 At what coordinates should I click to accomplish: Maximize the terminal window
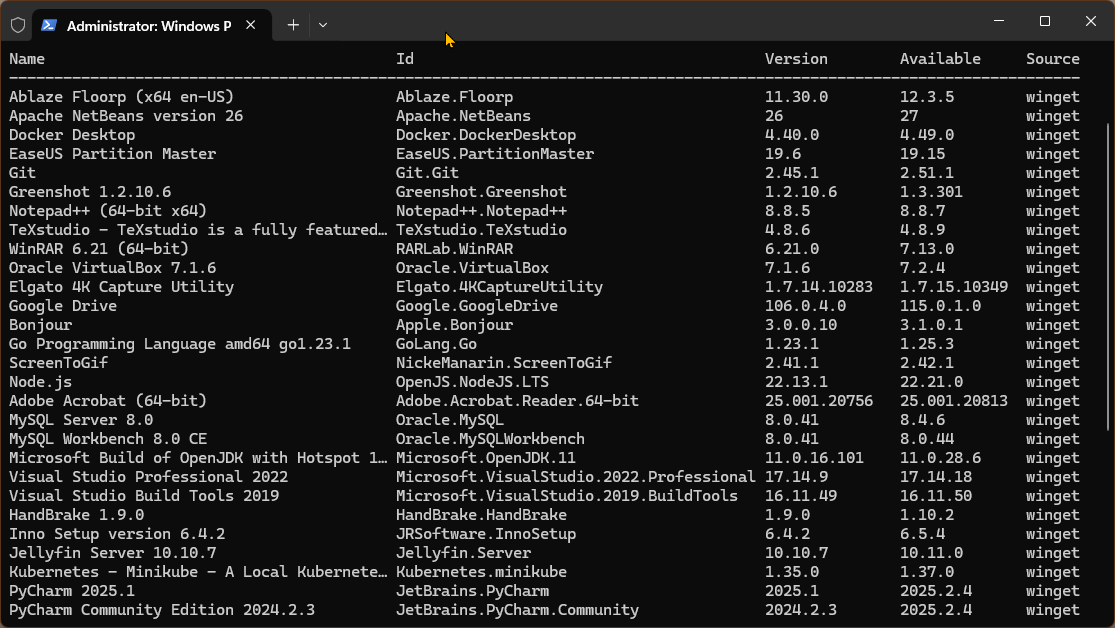coord(1045,21)
